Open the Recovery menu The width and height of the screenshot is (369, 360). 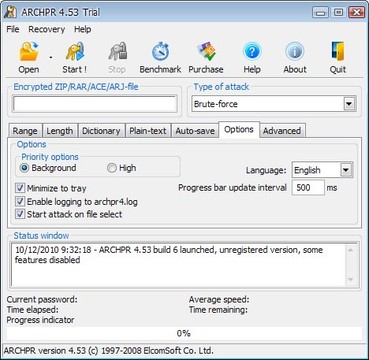coord(47,29)
